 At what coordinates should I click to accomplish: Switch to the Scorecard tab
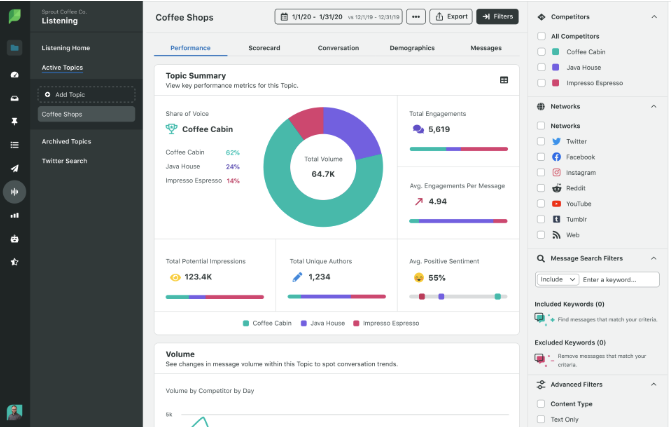coord(264,48)
